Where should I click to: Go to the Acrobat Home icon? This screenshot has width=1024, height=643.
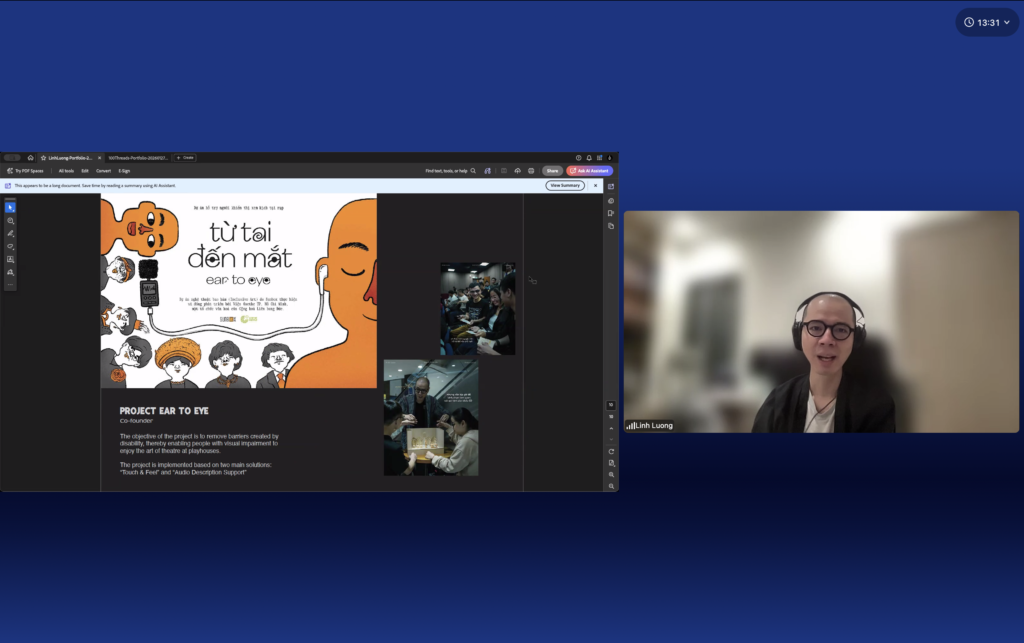click(31, 158)
